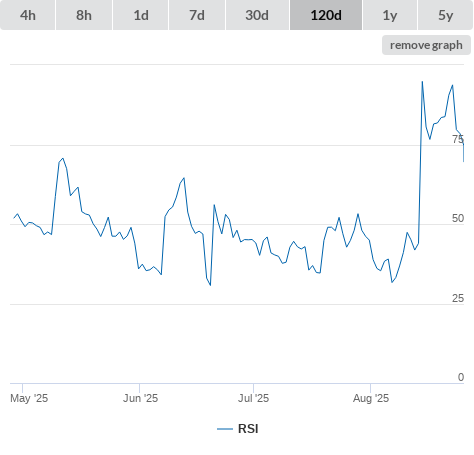
Task: Toggle RSI series via legend label
Action: point(248,429)
